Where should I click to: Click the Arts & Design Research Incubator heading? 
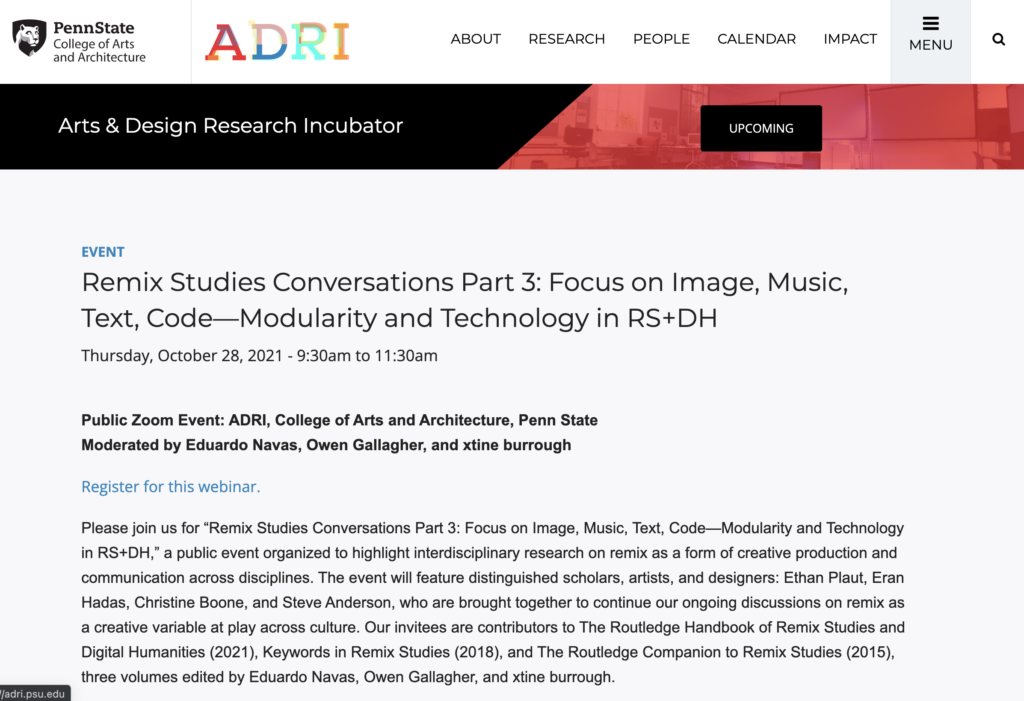pos(231,125)
